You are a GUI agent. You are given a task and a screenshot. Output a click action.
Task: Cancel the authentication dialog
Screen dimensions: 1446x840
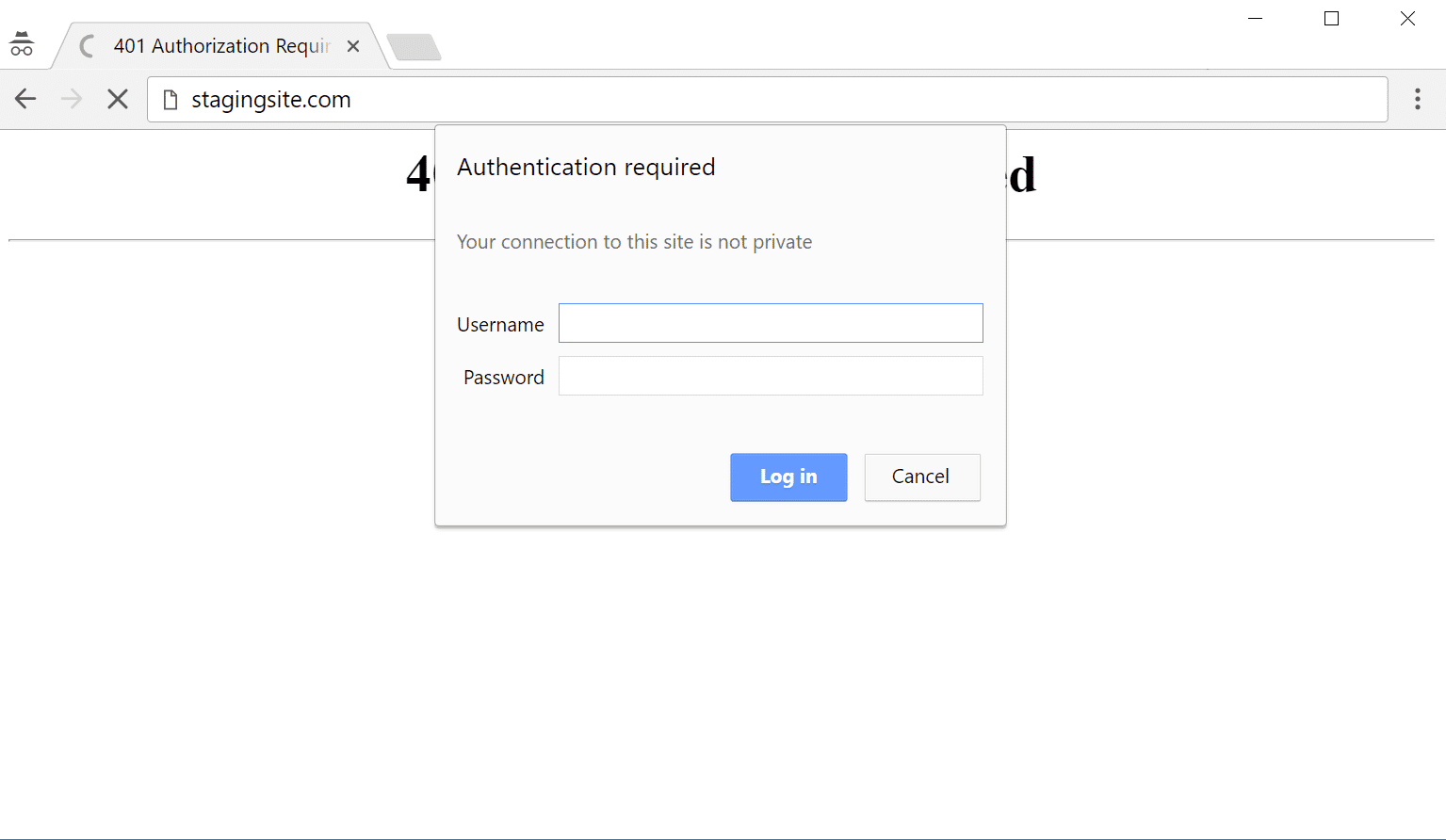coord(921,477)
